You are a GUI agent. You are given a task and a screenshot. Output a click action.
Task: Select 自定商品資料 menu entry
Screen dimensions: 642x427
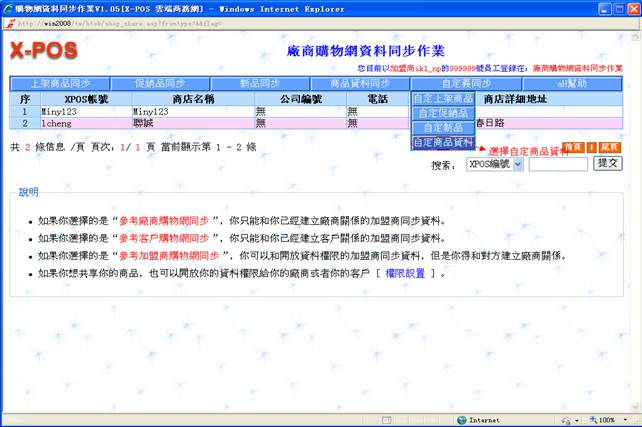click(443, 143)
